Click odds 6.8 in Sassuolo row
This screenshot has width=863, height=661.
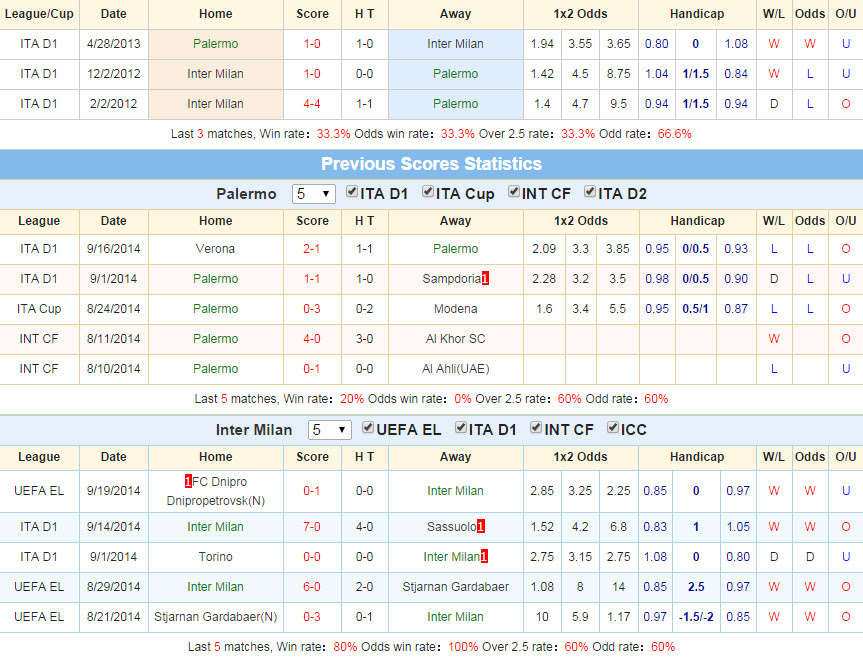pyautogui.click(x=618, y=527)
